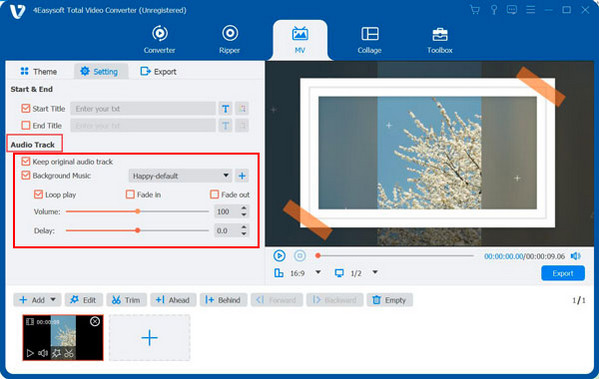Enable the Fade in checkbox

pyautogui.click(x=130, y=194)
